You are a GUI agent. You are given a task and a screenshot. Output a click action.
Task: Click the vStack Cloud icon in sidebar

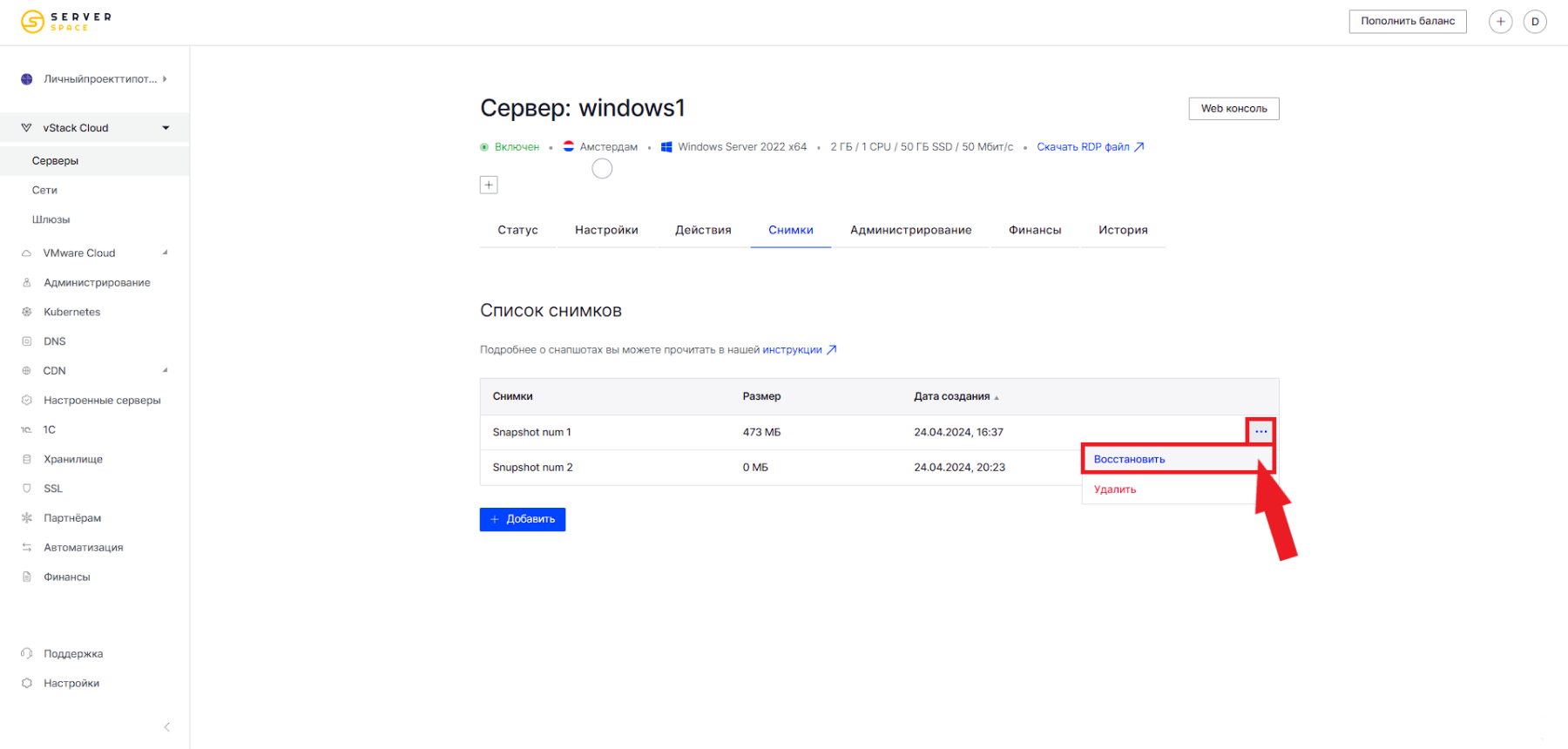pyautogui.click(x=26, y=128)
